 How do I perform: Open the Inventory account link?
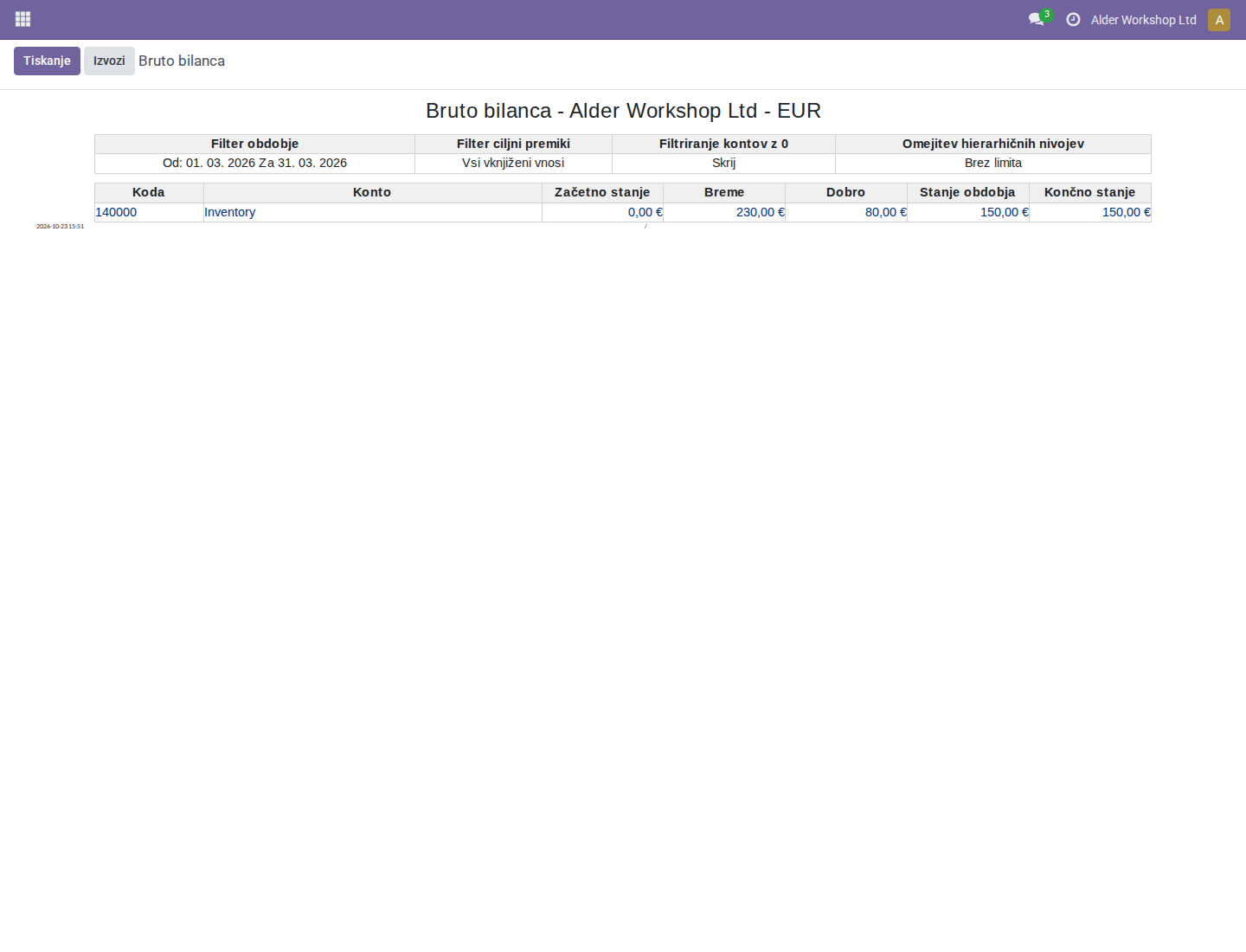click(x=229, y=212)
